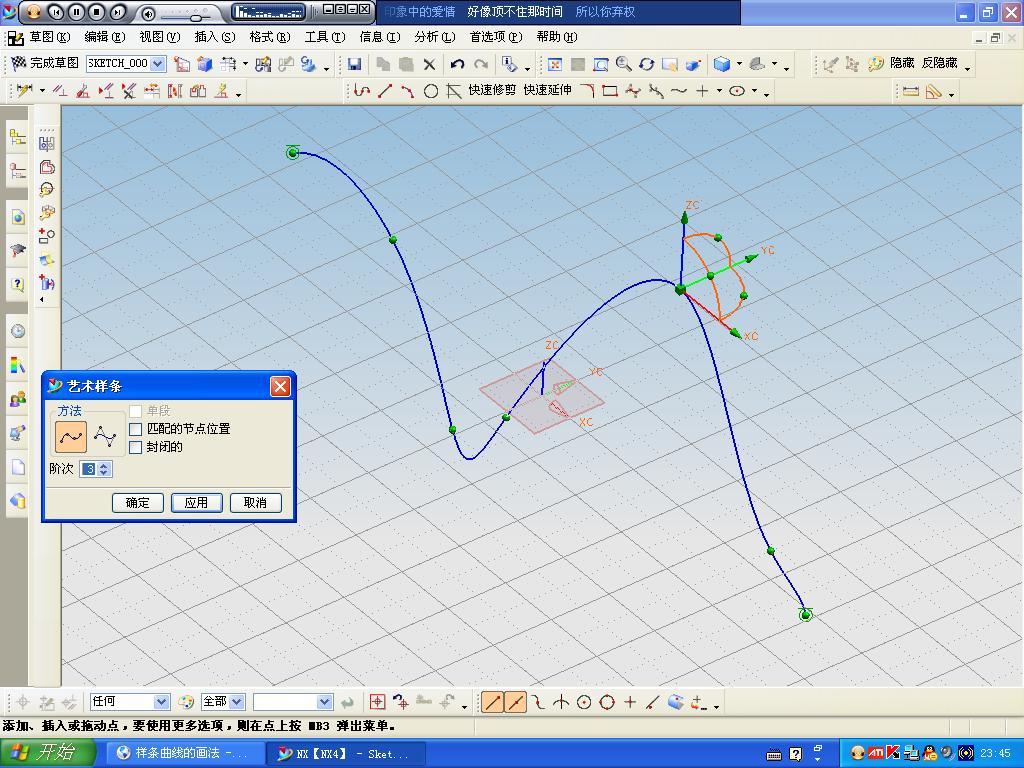Image resolution: width=1024 pixels, height=768 pixels.
Task: Choose the By Poles spline method icon
Action: tap(105, 436)
